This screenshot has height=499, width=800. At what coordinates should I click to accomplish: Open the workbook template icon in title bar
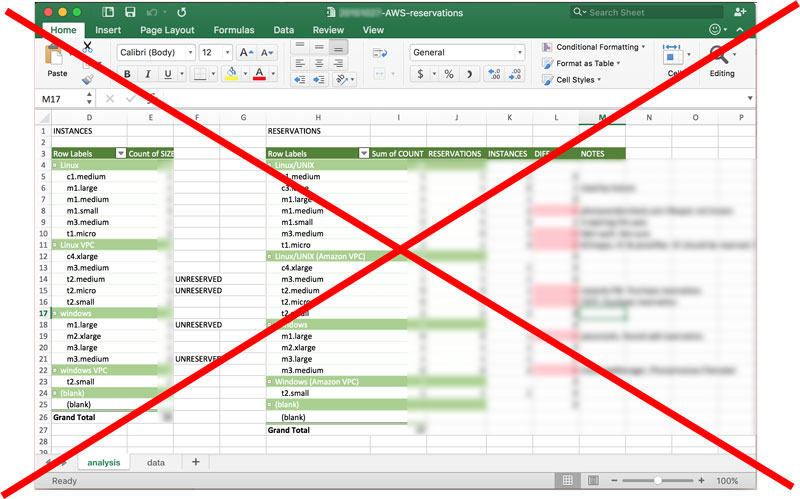[x=108, y=12]
